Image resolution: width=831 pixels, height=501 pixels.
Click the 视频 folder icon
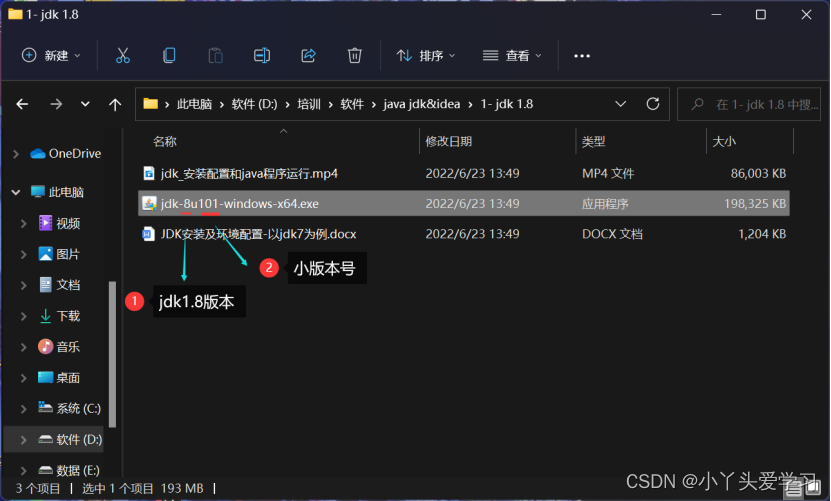(x=46, y=223)
